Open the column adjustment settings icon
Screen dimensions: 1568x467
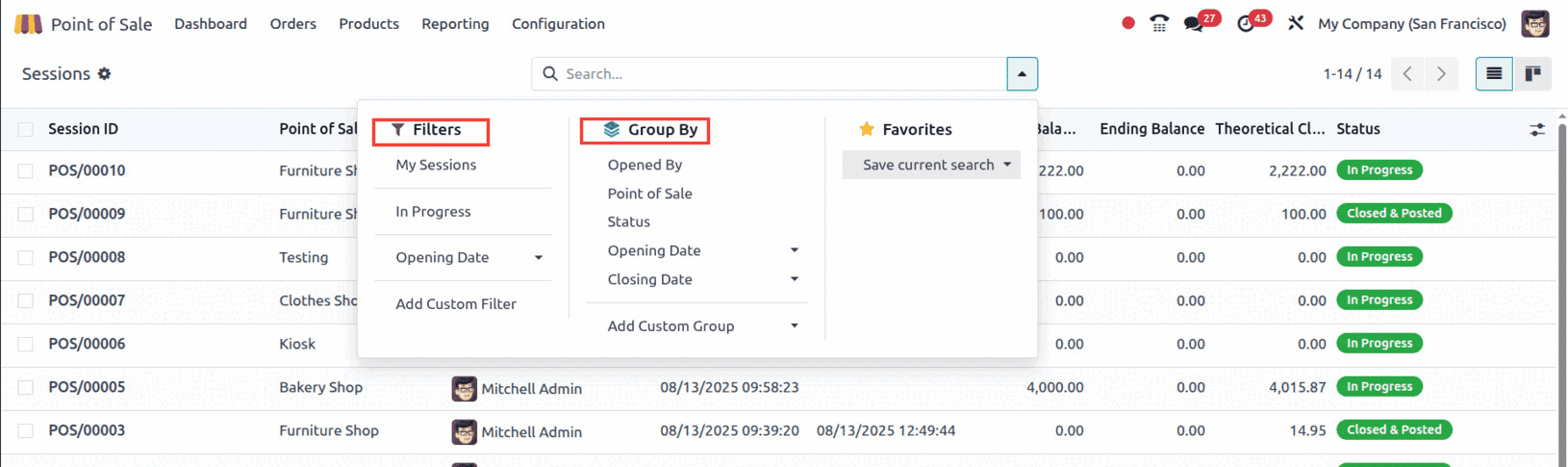click(x=1537, y=129)
